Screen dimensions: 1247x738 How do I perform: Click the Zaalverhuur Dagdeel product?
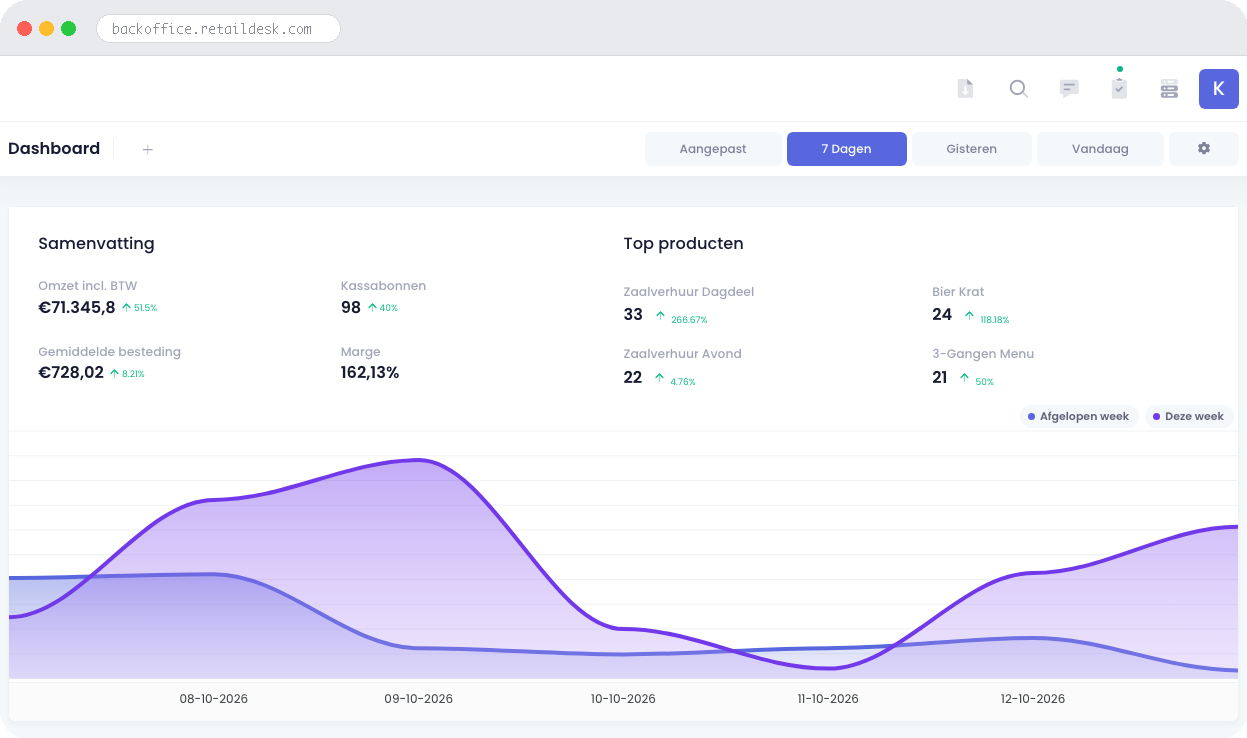click(688, 292)
